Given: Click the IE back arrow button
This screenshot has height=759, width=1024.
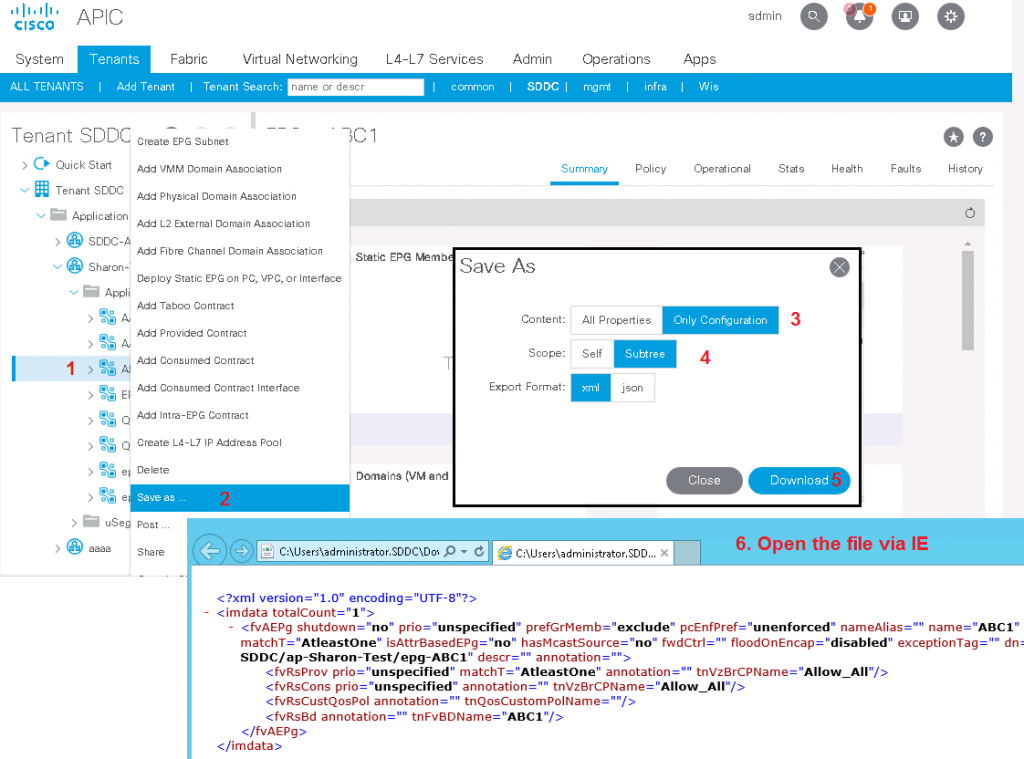Looking at the screenshot, I should tap(210, 551).
